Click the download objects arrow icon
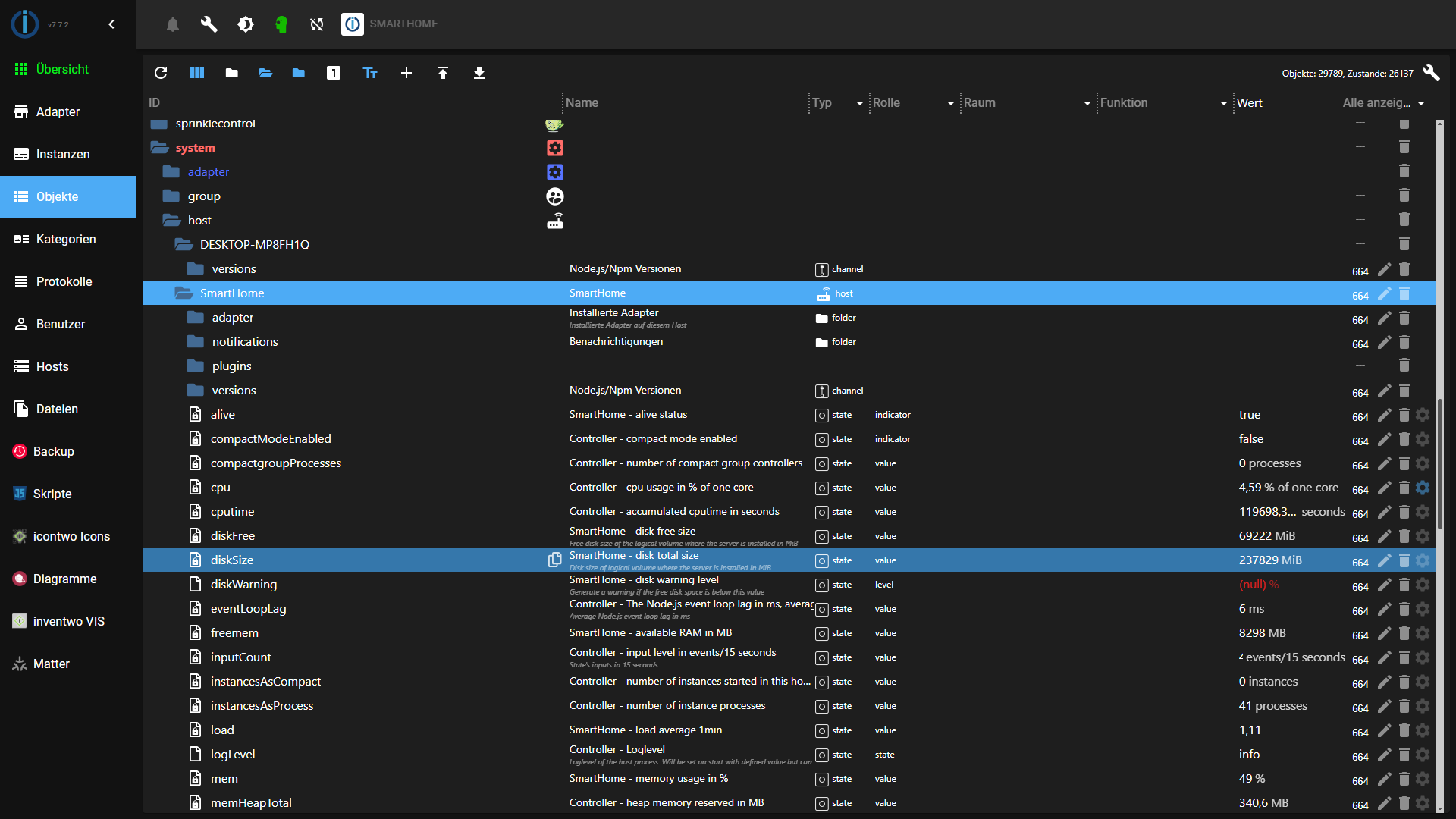Viewport: 1456px width, 819px height. click(x=479, y=73)
